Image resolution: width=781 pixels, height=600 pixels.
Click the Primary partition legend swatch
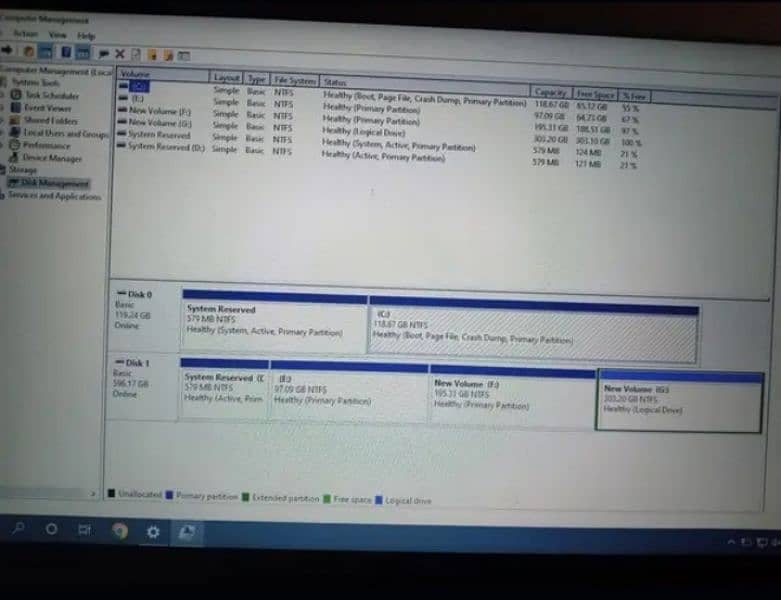pyautogui.click(x=169, y=495)
